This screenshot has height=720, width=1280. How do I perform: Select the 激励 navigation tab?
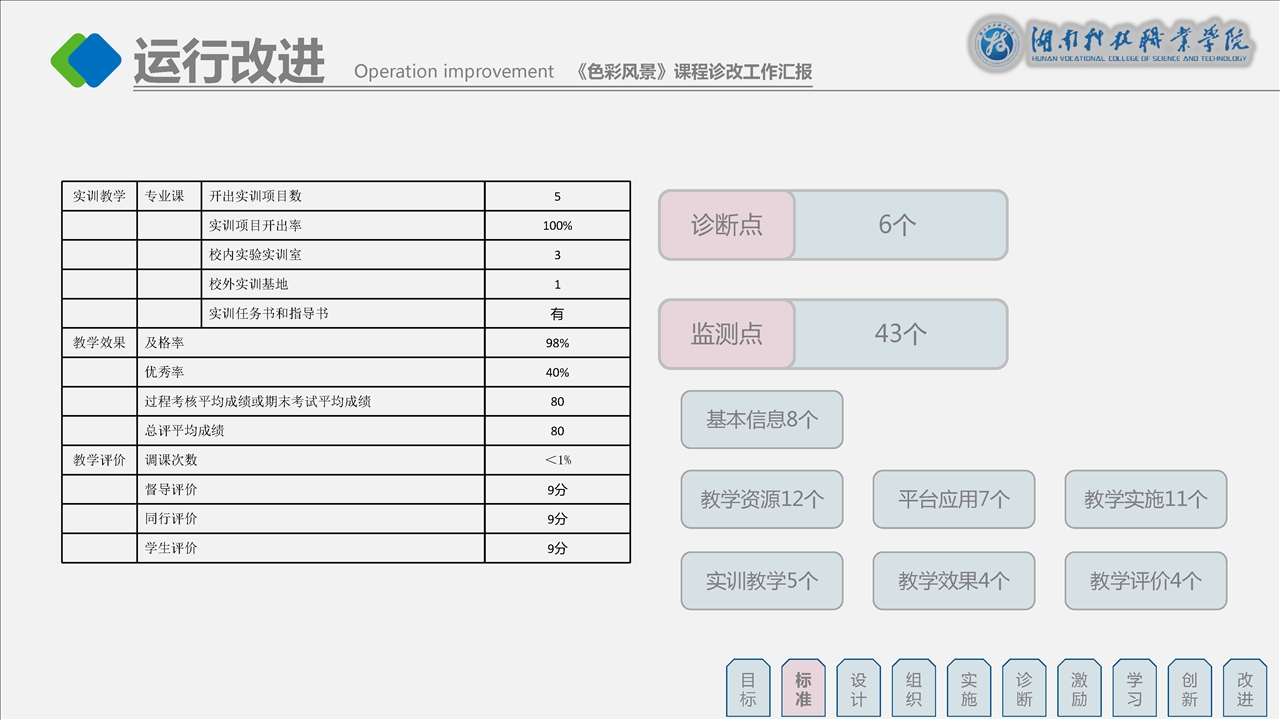point(1079,689)
